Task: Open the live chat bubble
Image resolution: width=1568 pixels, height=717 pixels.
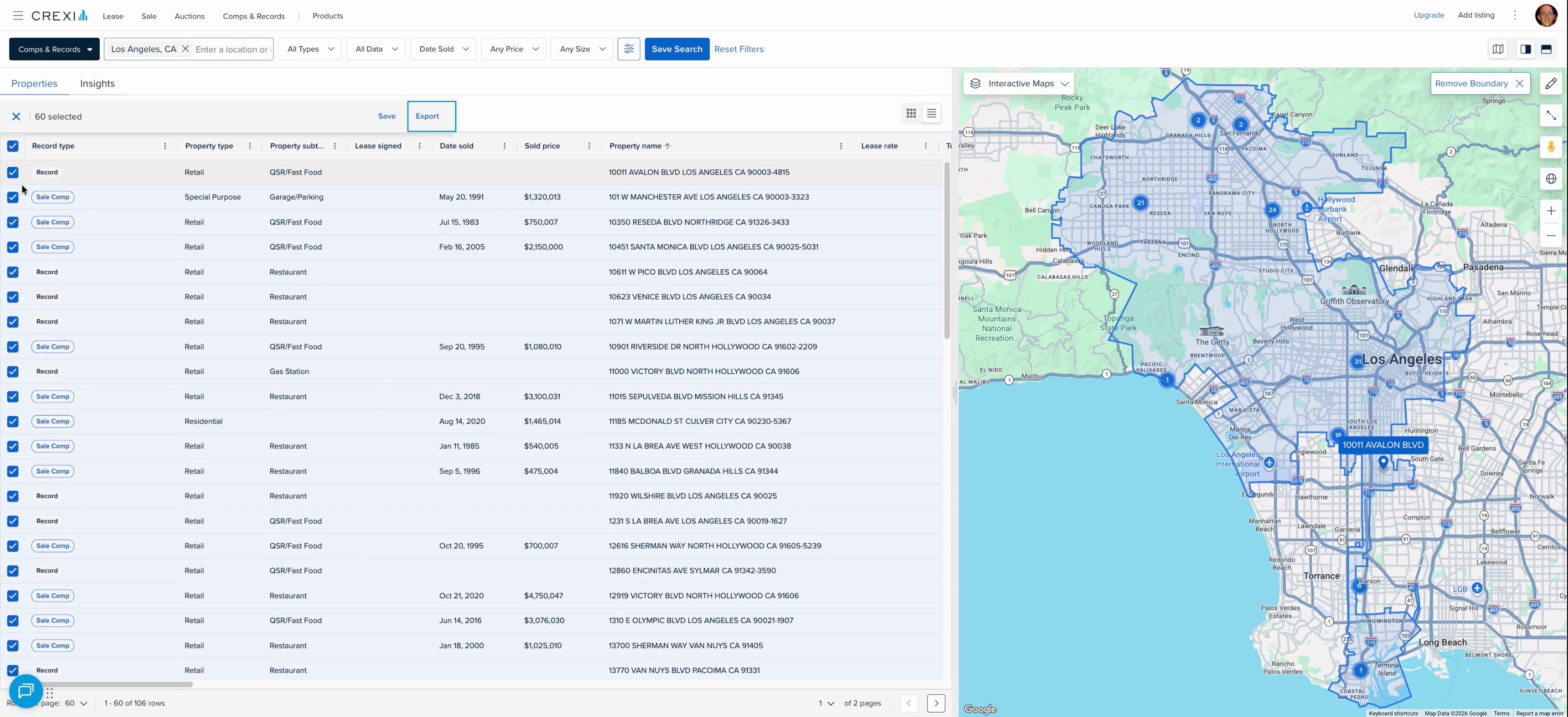Action: click(x=26, y=691)
